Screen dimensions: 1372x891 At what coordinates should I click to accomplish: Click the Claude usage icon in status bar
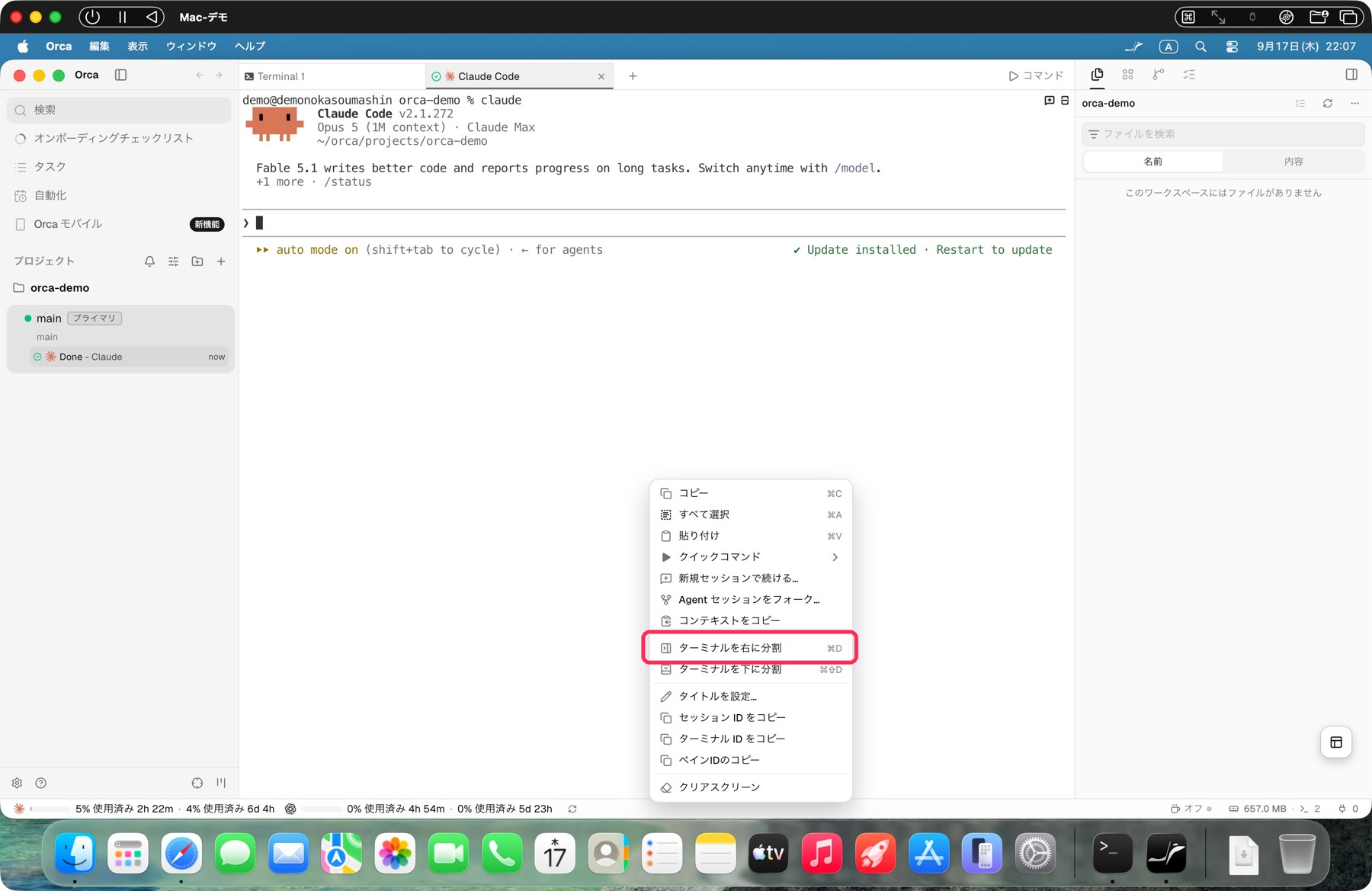click(x=20, y=809)
